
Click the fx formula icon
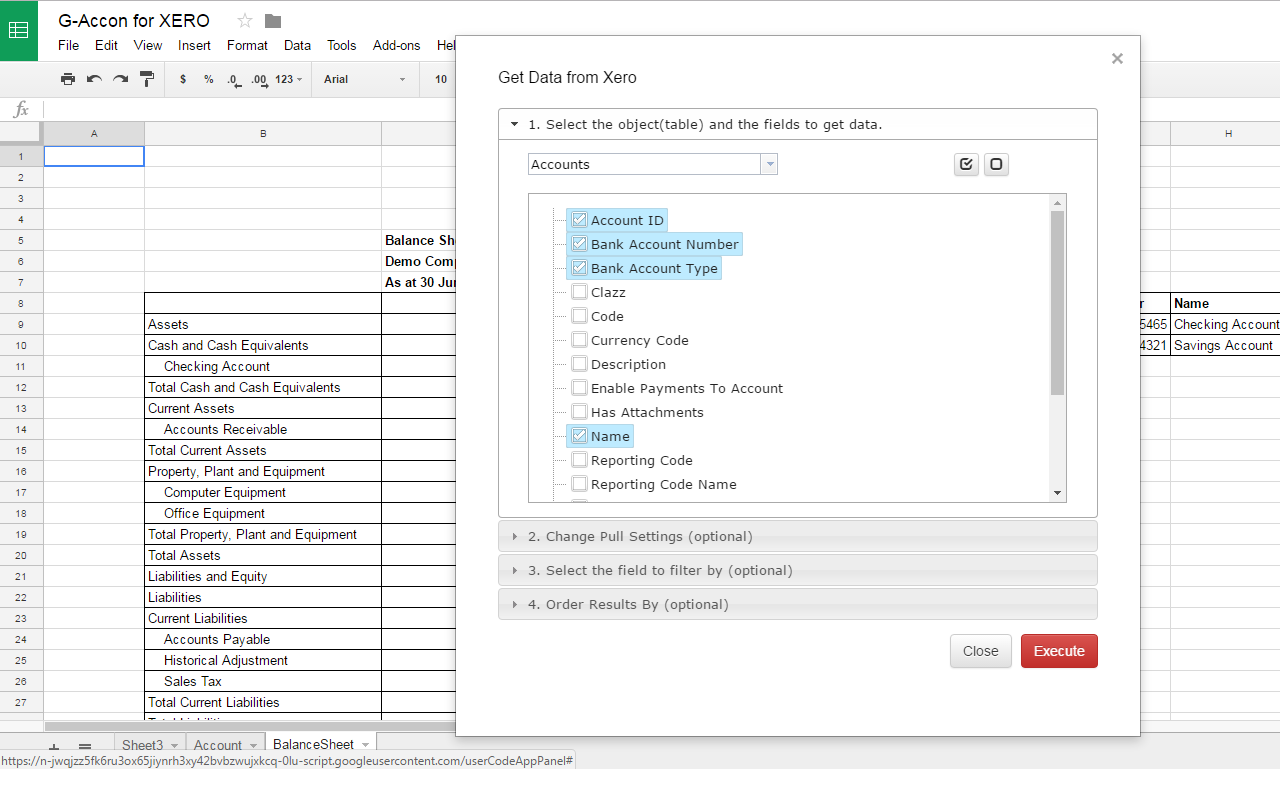(x=21, y=109)
